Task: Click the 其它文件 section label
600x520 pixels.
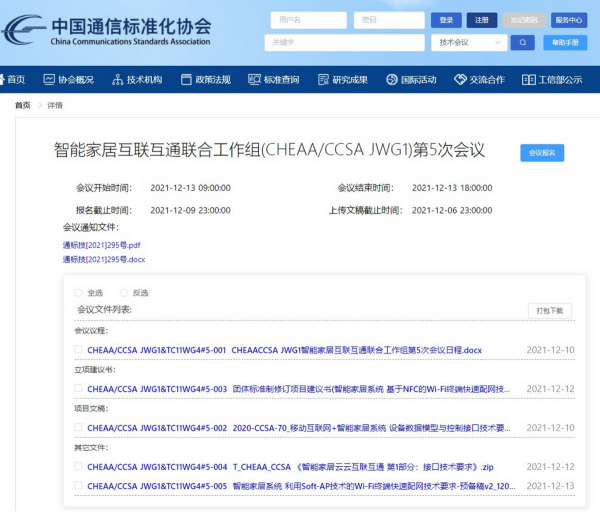Action: [91, 447]
